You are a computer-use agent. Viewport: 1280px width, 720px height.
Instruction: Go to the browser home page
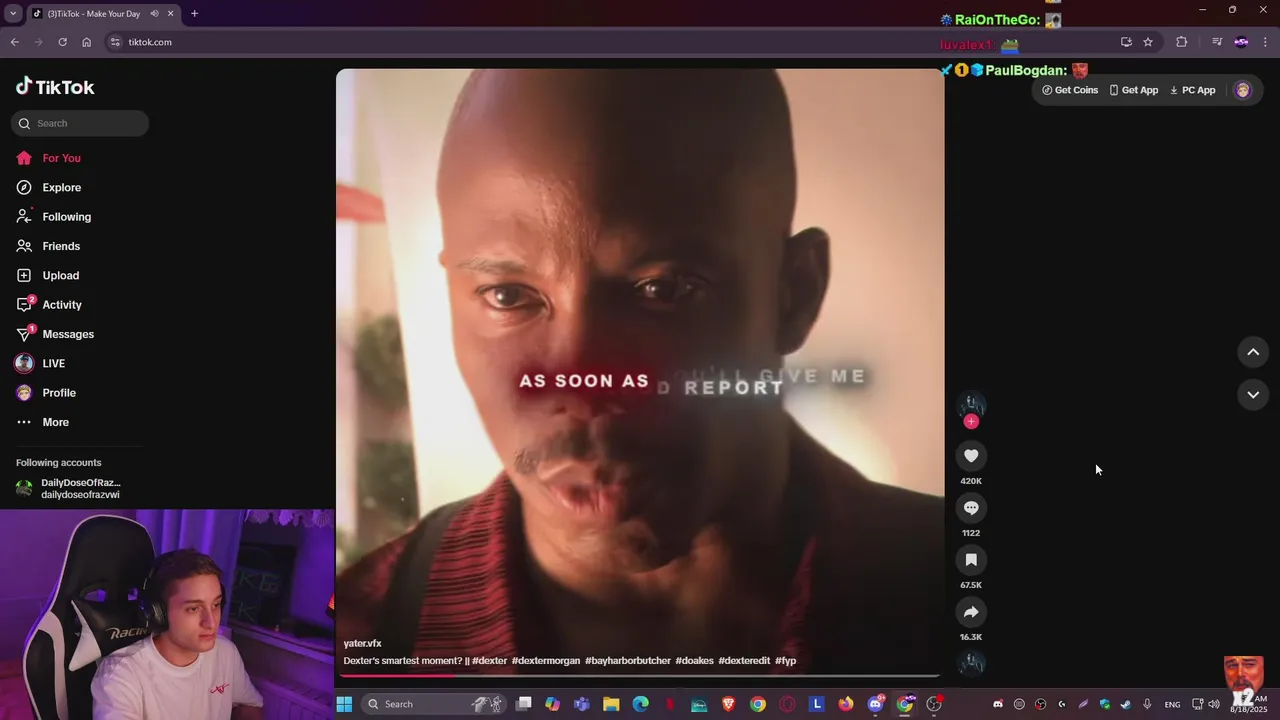86,42
